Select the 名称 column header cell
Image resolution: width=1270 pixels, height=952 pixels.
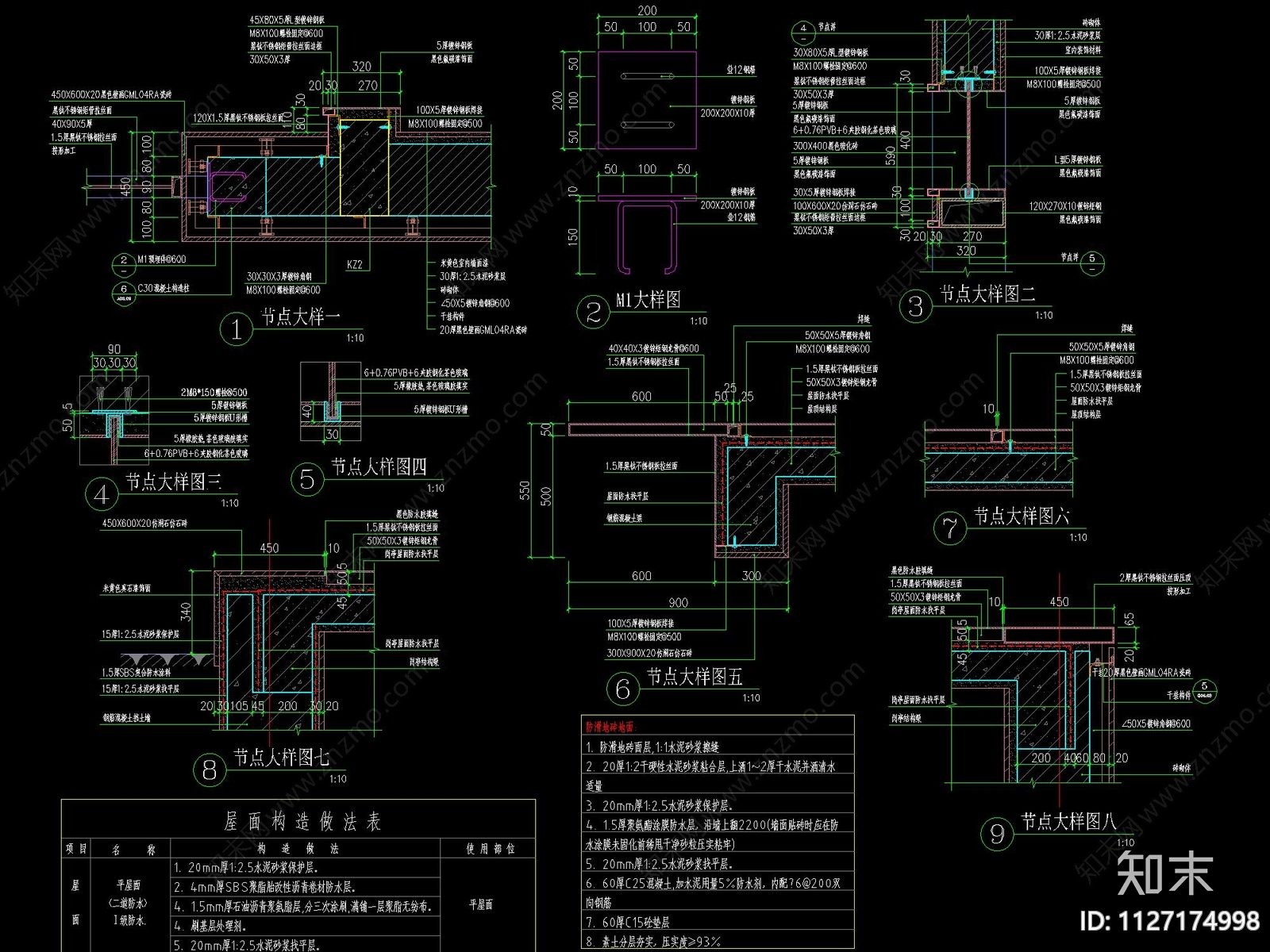(129, 849)
